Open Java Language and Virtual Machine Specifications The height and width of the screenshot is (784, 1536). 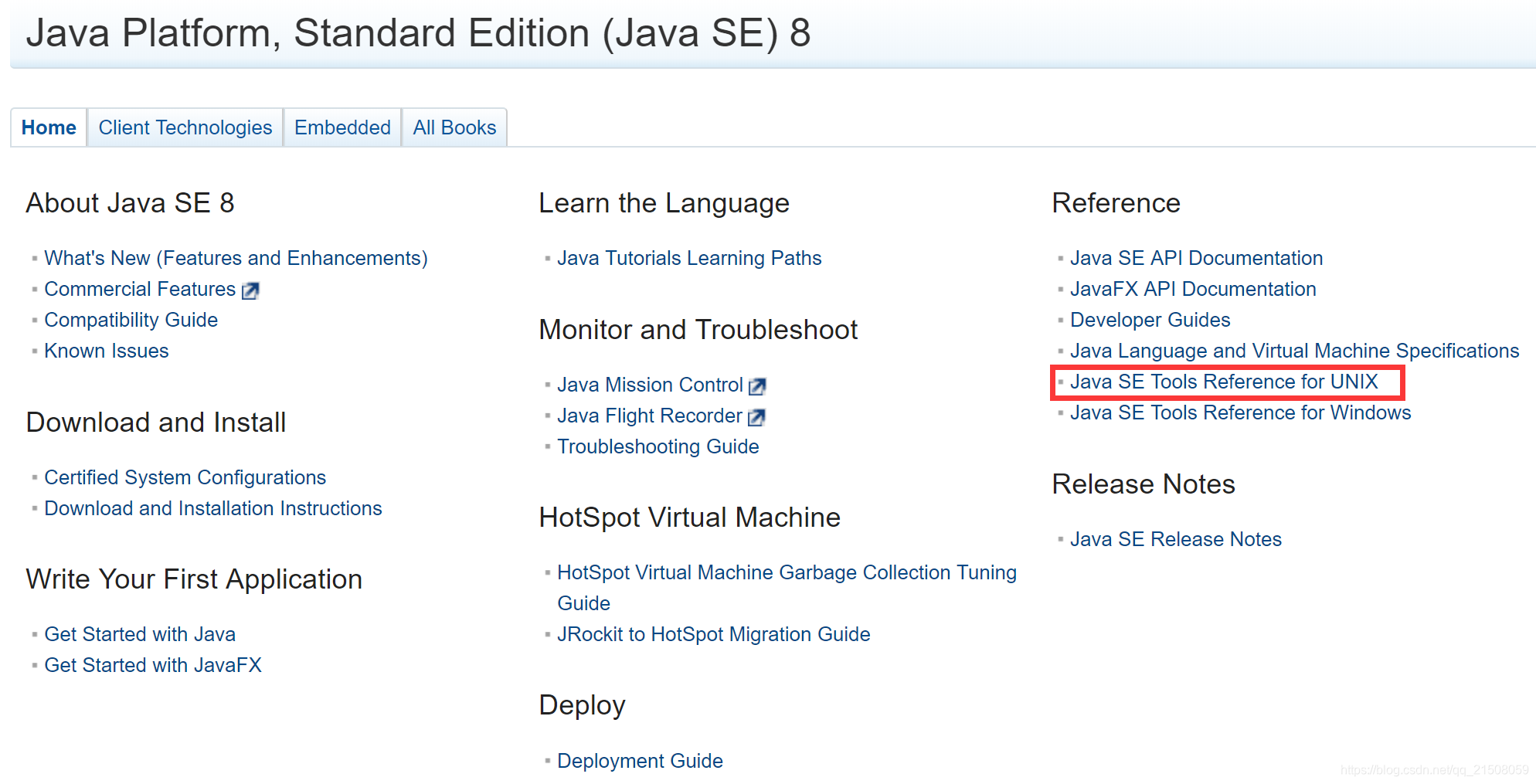pyautogui.click(x=1294, y=351)
